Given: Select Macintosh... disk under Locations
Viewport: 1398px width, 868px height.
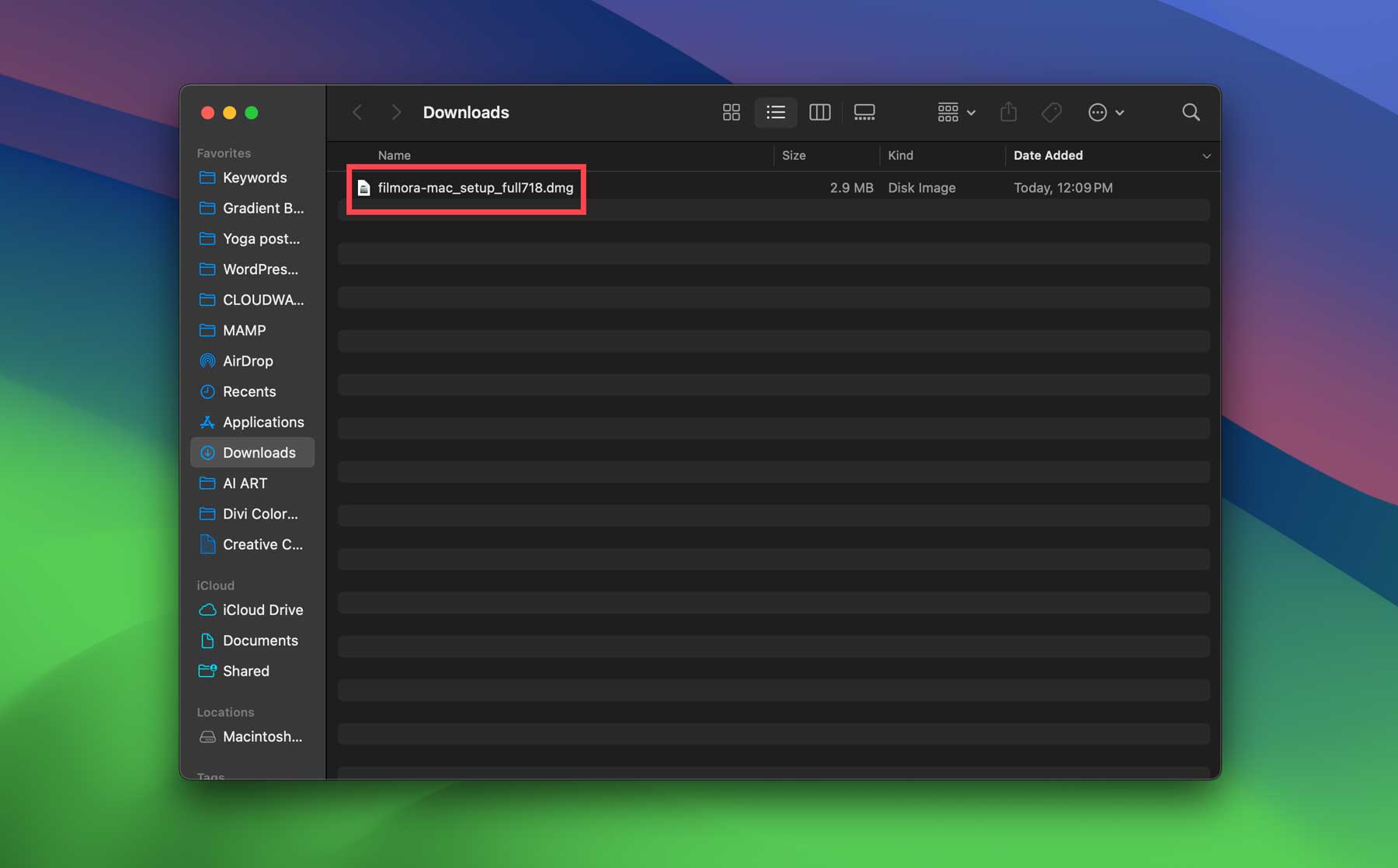Looking at the screenshot, I should pyautogui.click(x=252, y=736).
